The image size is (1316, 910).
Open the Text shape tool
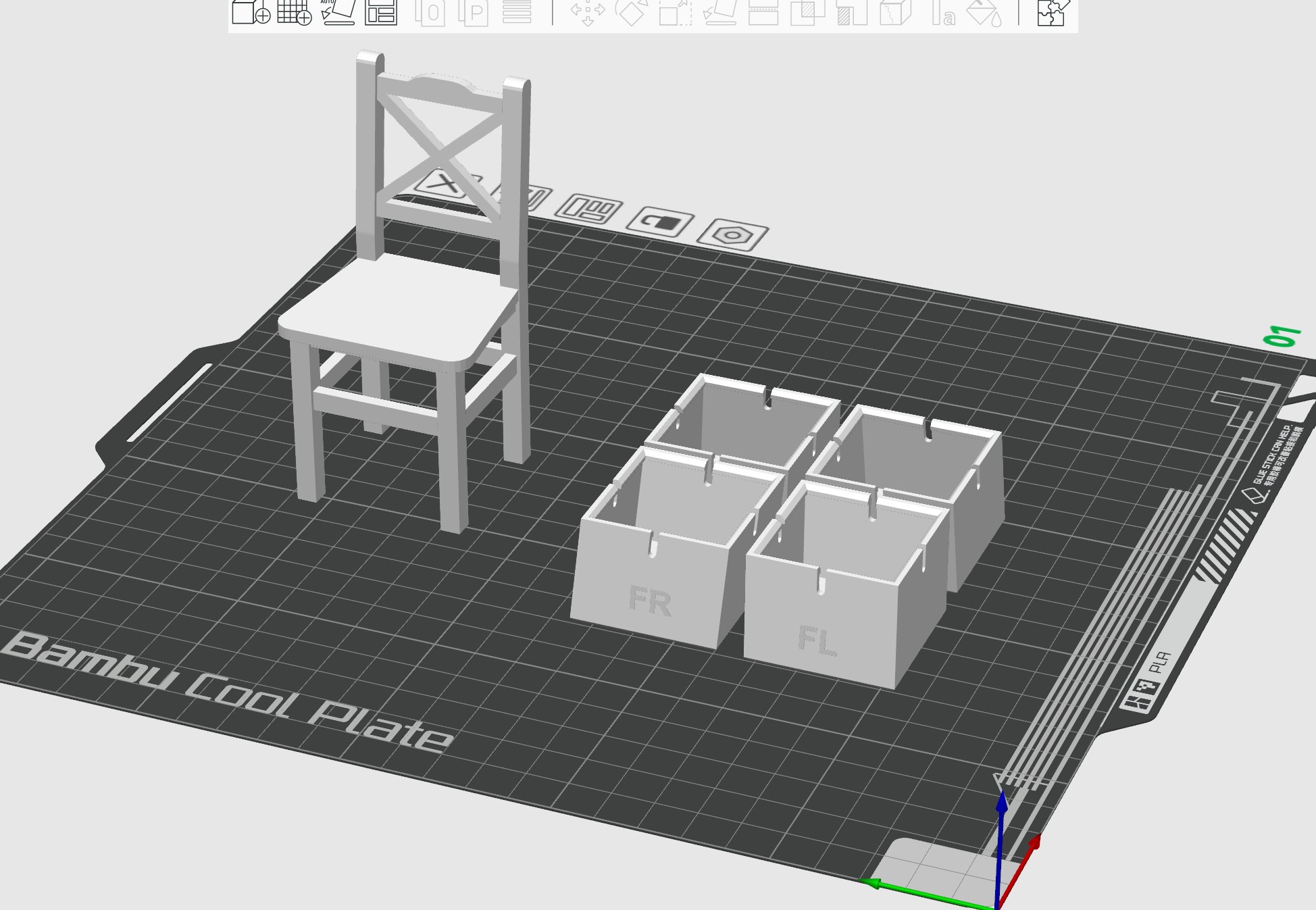[x=943, y=12]
